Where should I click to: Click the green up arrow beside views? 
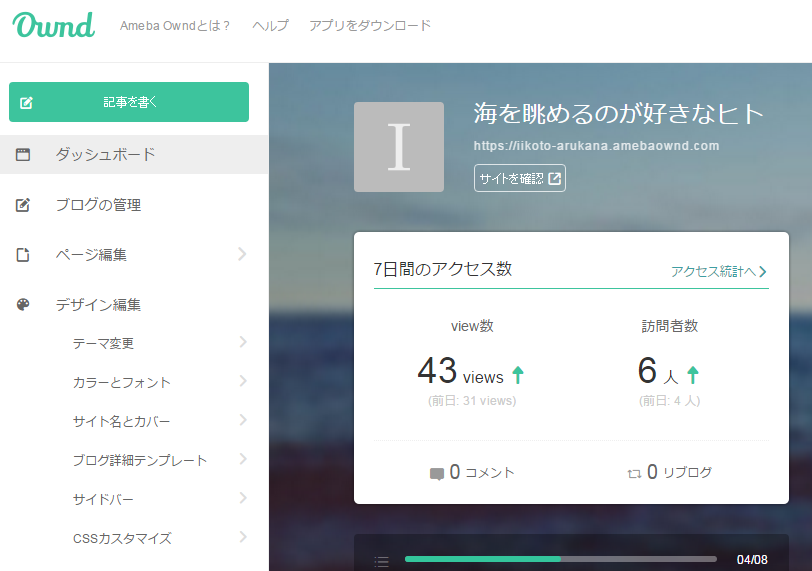tap(518, 375)
